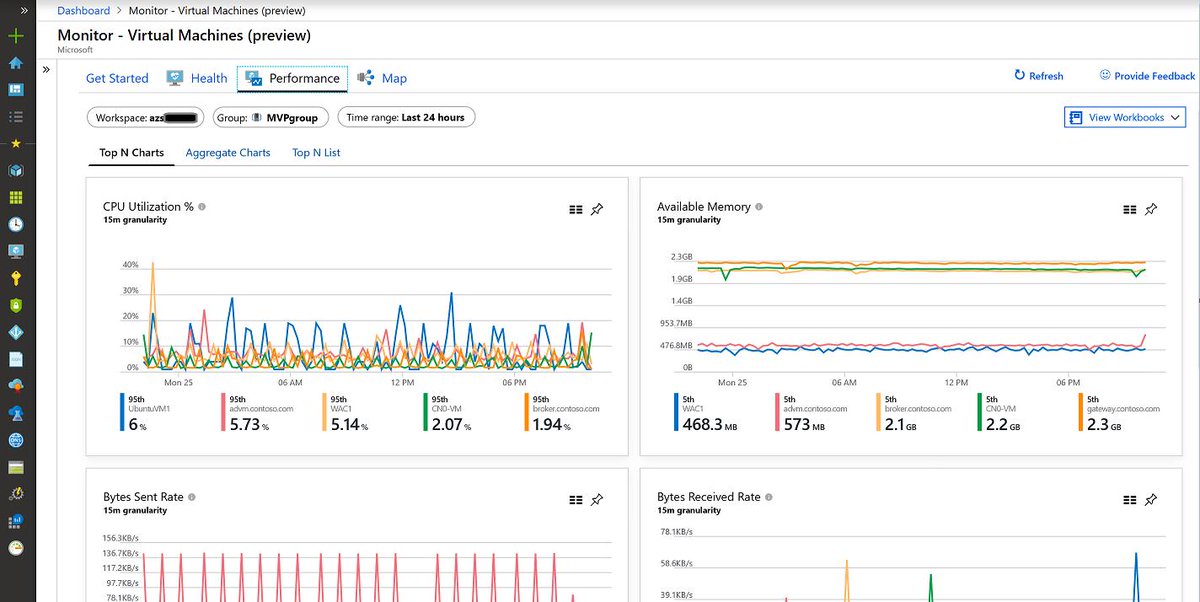
Task: Change Time range Last 24 hours
Action: 405,117
